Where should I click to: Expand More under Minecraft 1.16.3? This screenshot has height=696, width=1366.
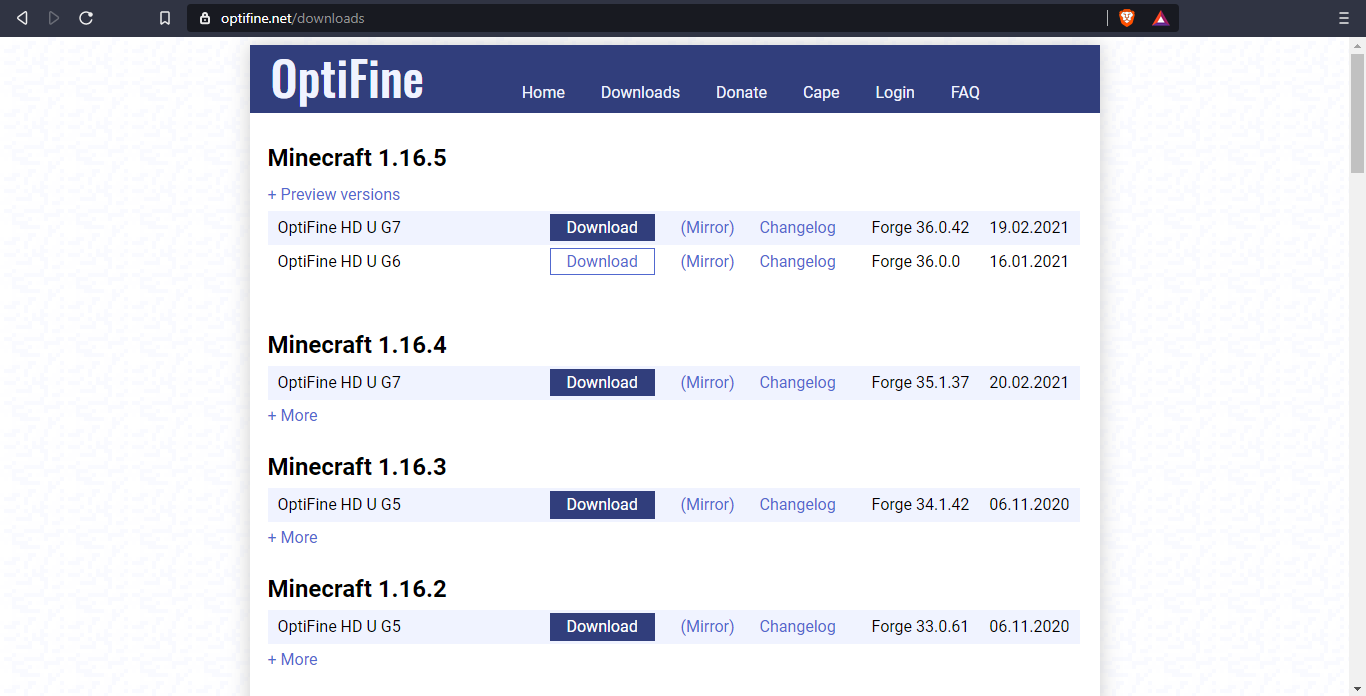click(293, 537)
